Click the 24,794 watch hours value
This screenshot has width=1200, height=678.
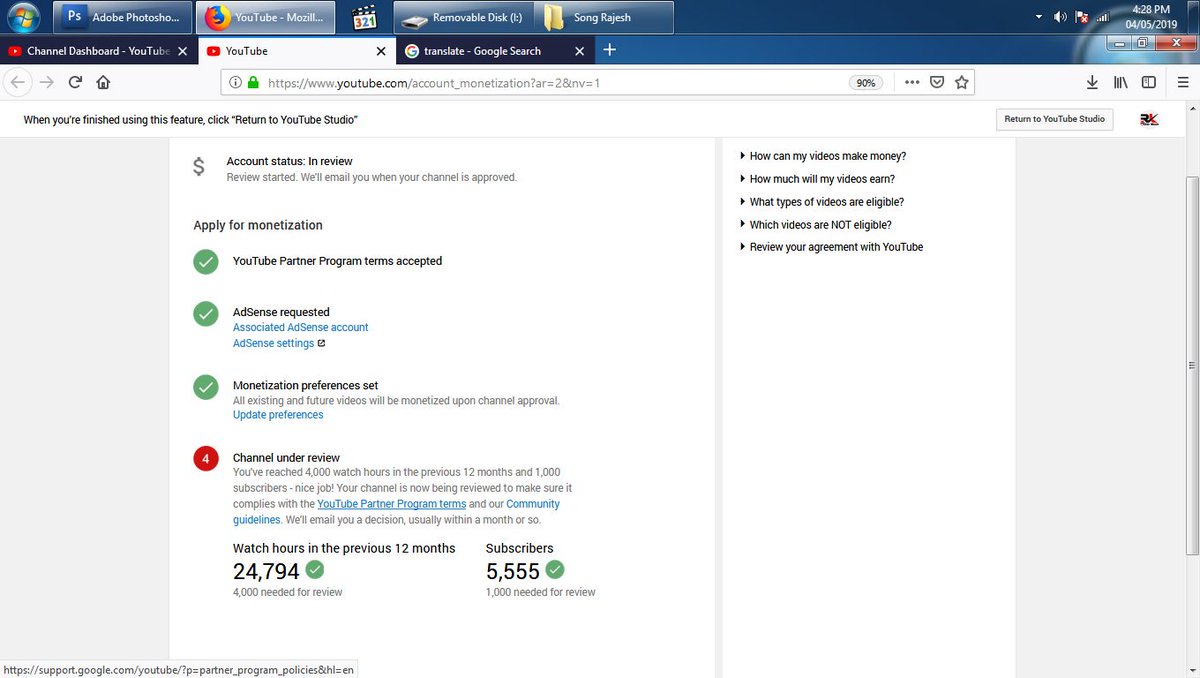pyautogui.click(x=266, y=571)
